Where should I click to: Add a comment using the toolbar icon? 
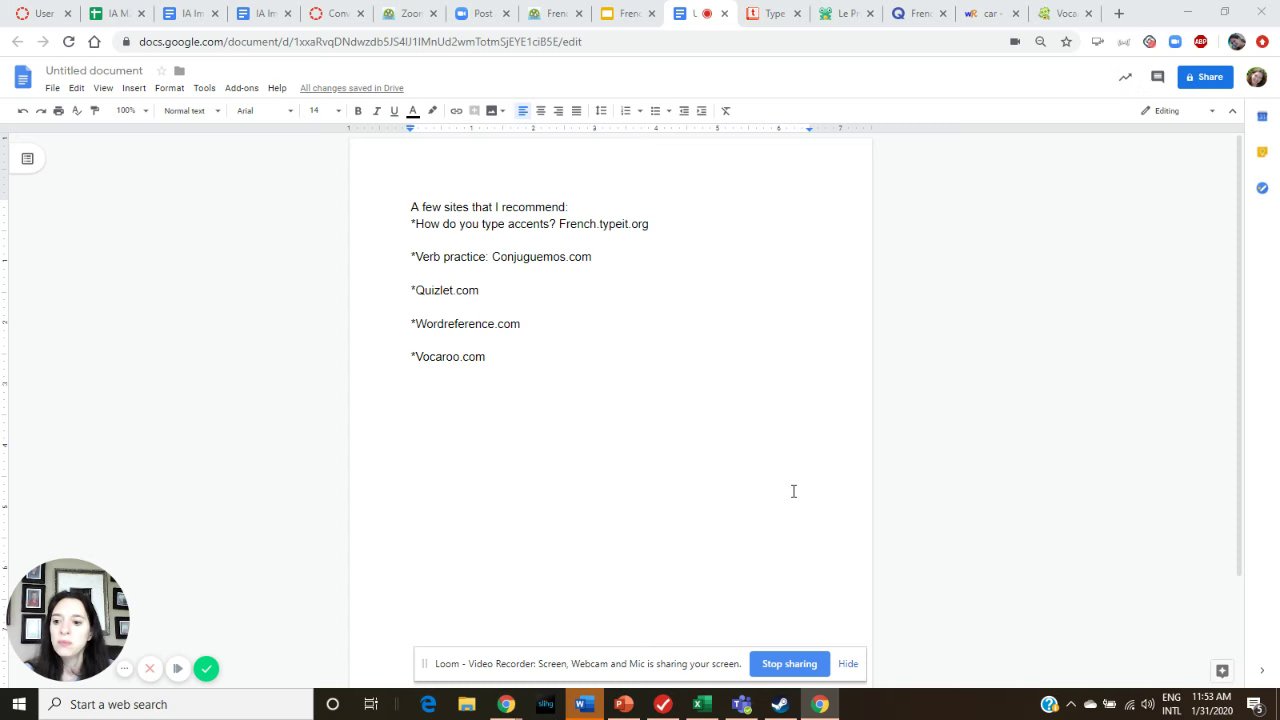[474, 111]
